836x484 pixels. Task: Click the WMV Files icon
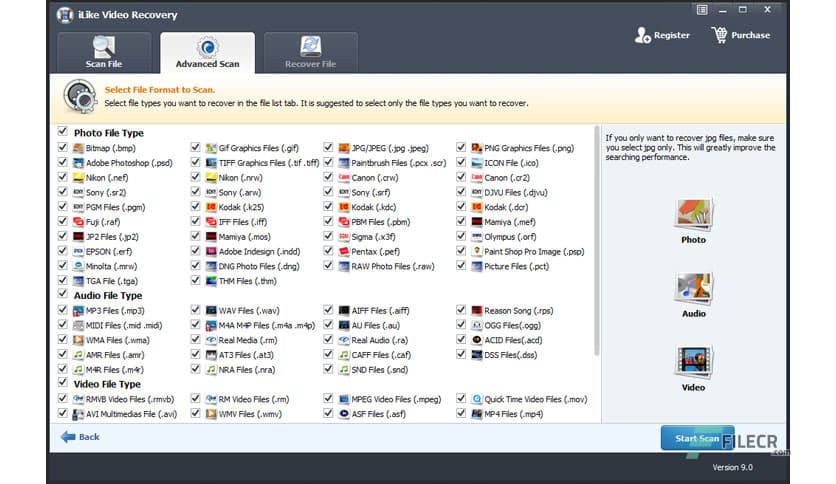pyautogui.click(x=211, y=414)
